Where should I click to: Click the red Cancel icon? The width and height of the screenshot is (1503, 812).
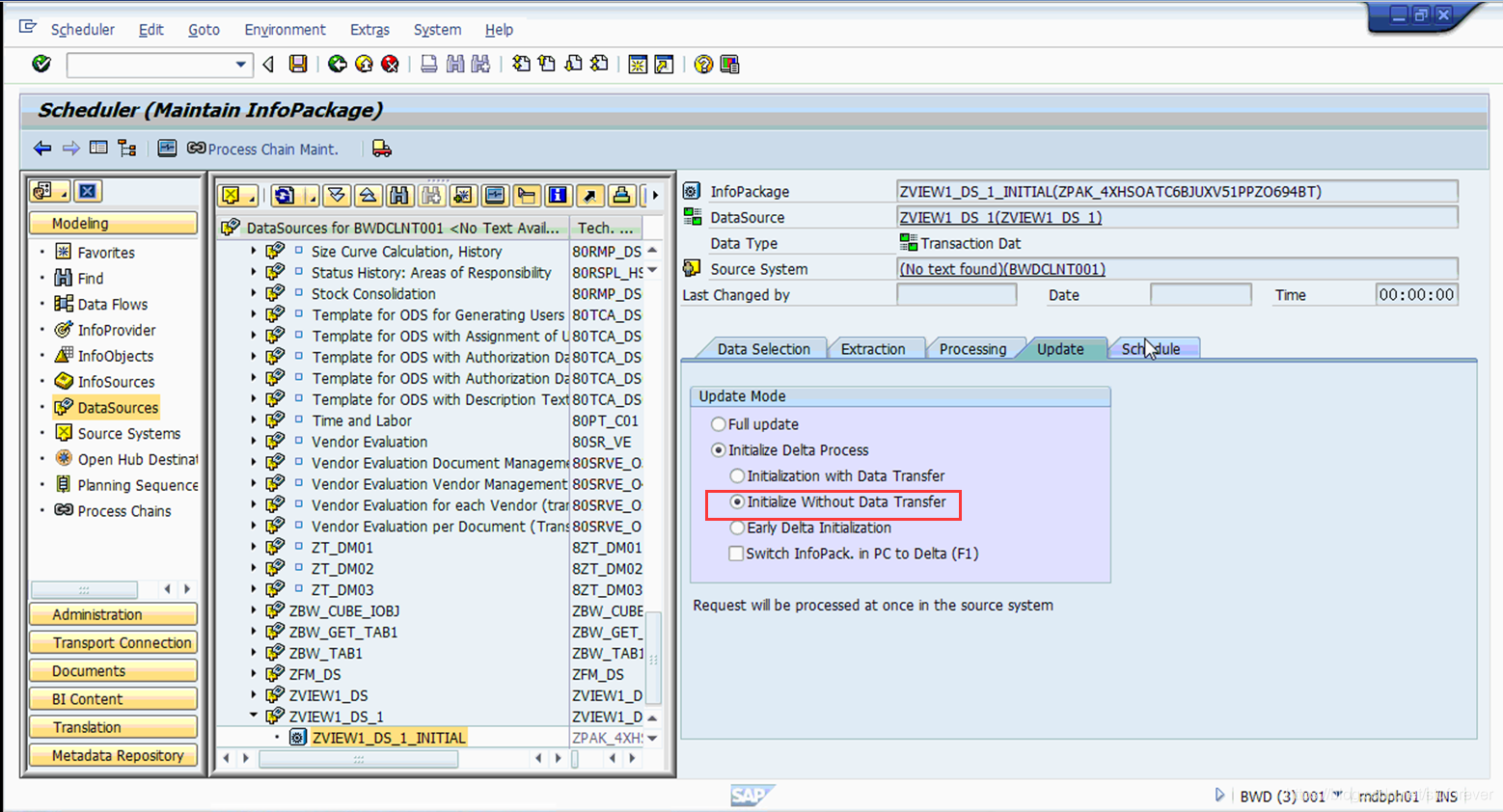tap(390, 64)
